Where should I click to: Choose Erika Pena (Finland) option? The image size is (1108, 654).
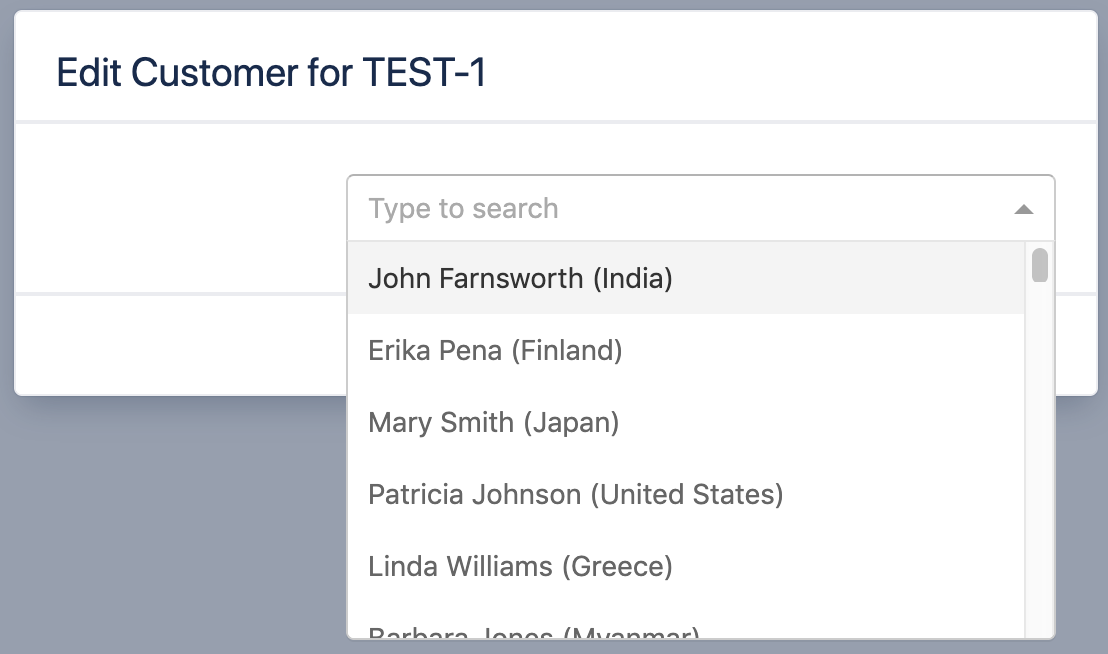coord(495,350)
